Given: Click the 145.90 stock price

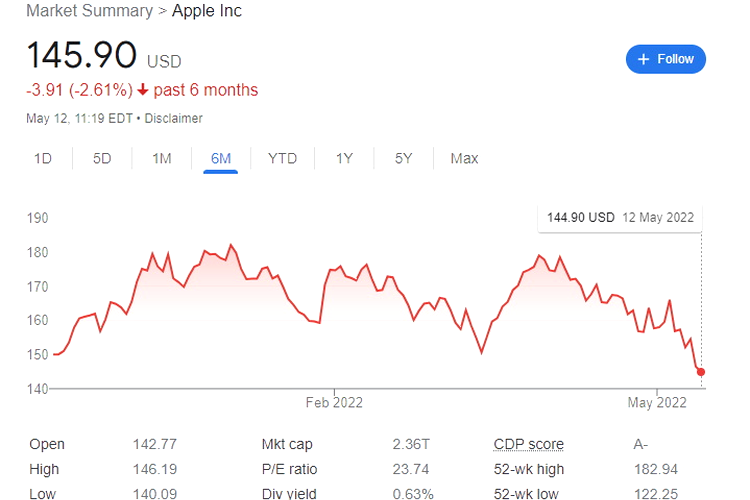Looking at the screenshot, I should [x=82, y=54].
